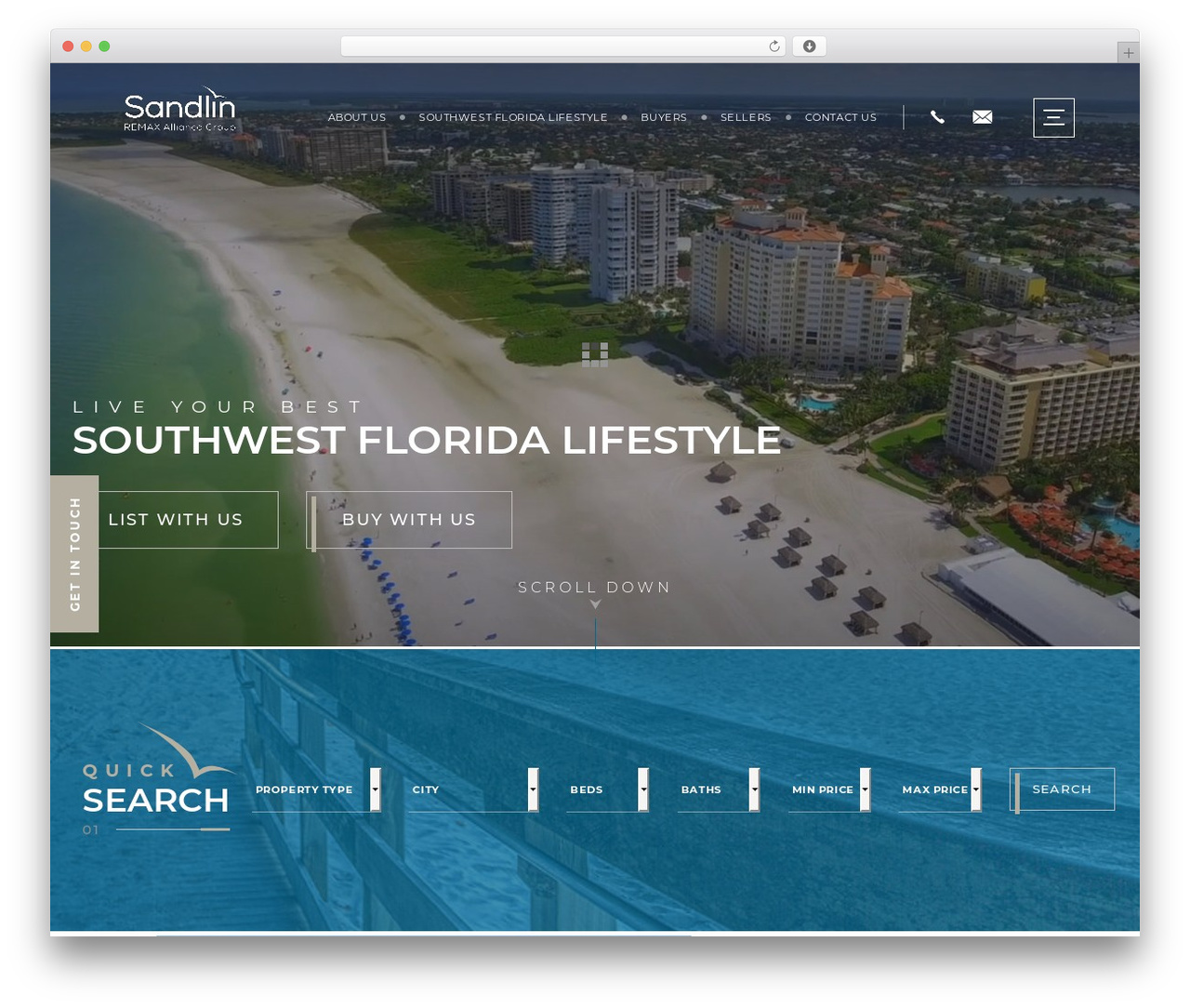Click the Southwest Florida Lifestyle headline
The image size is (1190, 1008).
[427, 441]
